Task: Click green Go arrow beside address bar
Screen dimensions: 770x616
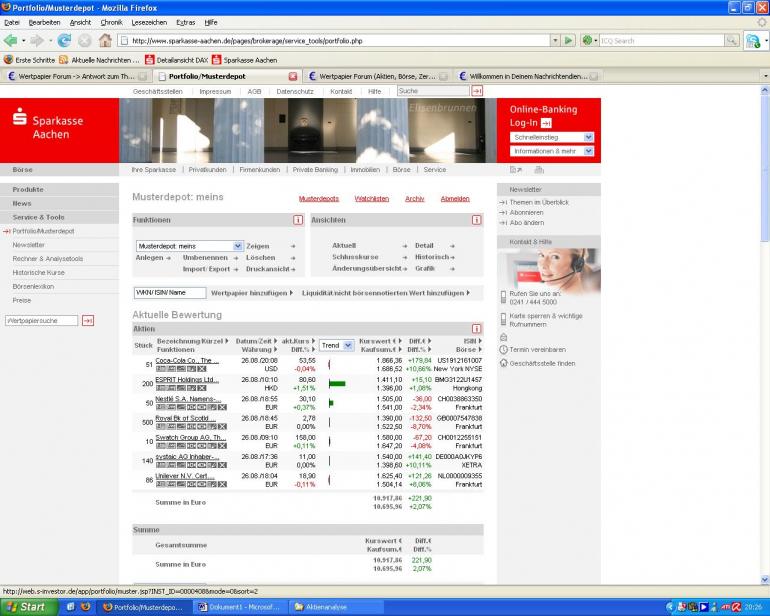Action: coord(568,40)
